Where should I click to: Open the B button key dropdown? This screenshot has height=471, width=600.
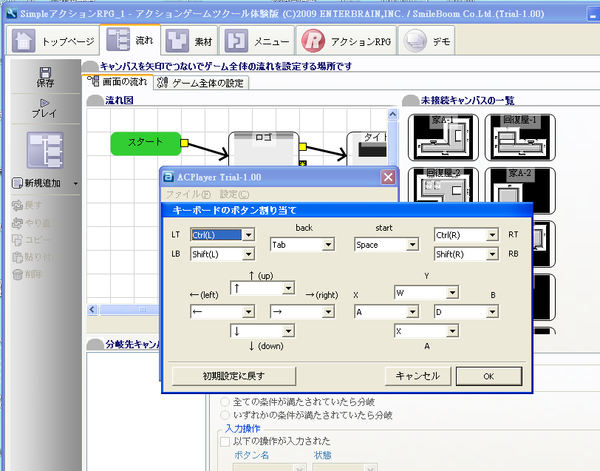(x=492, y=311)
